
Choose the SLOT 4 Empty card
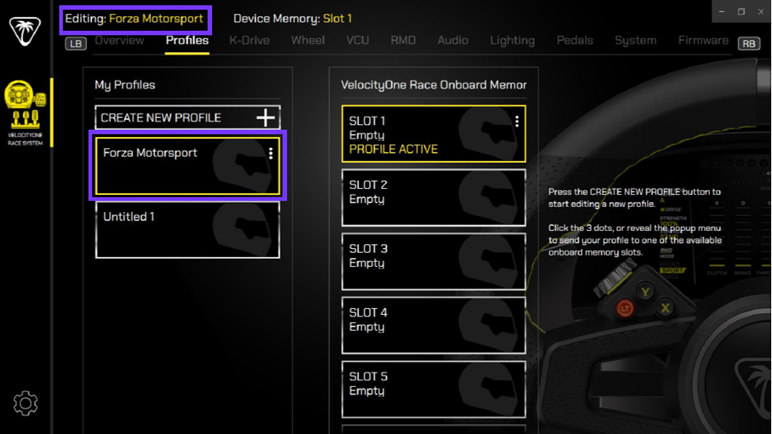tap(433, 325)
